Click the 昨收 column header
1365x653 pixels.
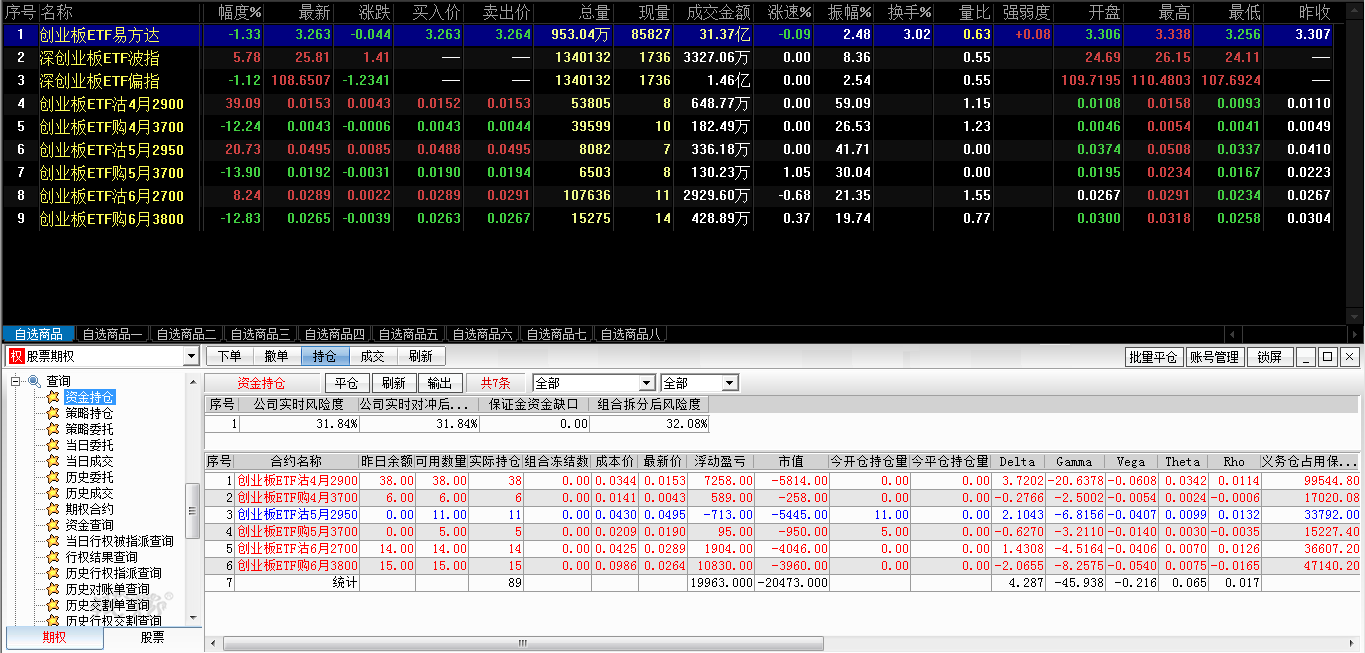click(1315, 12)
